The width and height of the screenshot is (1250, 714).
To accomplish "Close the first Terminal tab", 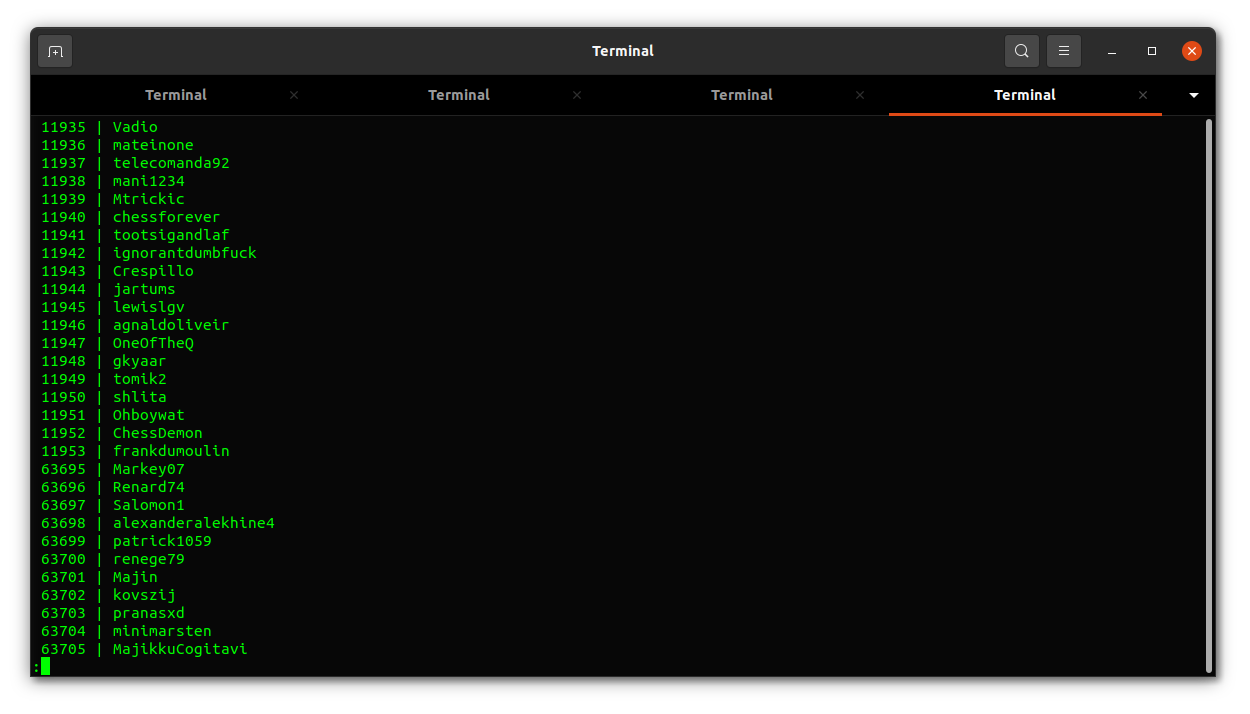I will (294, 95).
